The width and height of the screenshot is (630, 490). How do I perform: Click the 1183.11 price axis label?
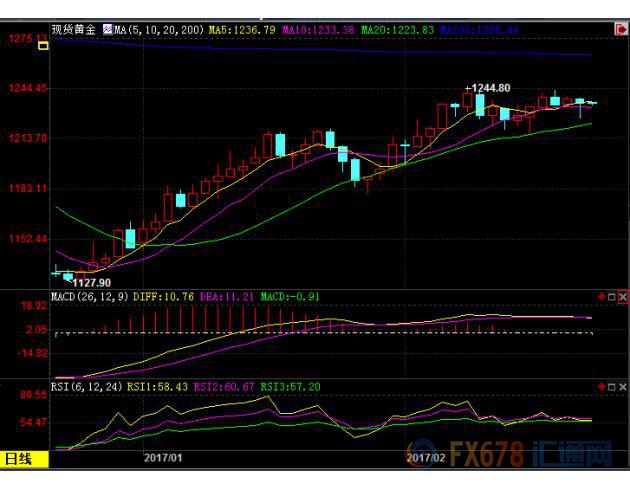click(x=28, y=188)
